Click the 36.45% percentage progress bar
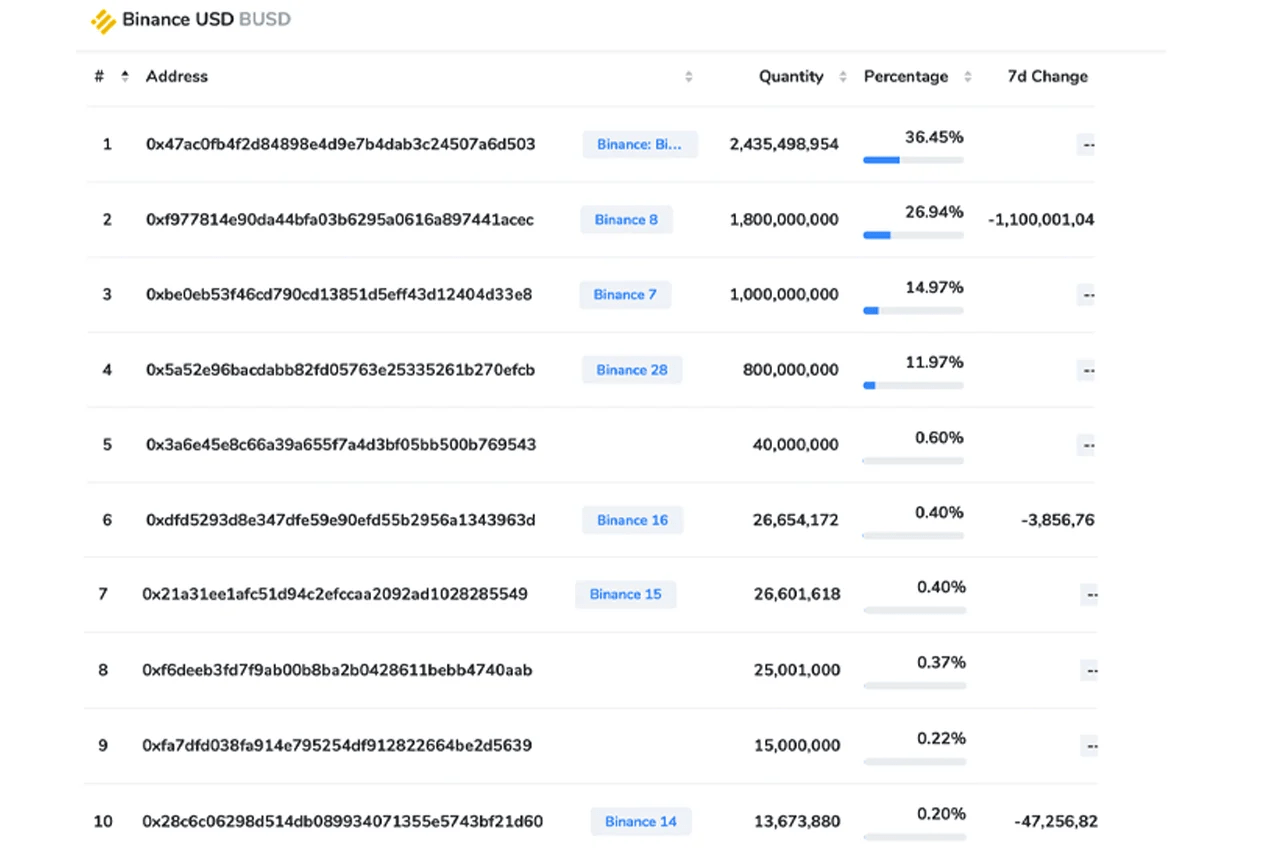1280x850 pixels. [x=913, y=160]
